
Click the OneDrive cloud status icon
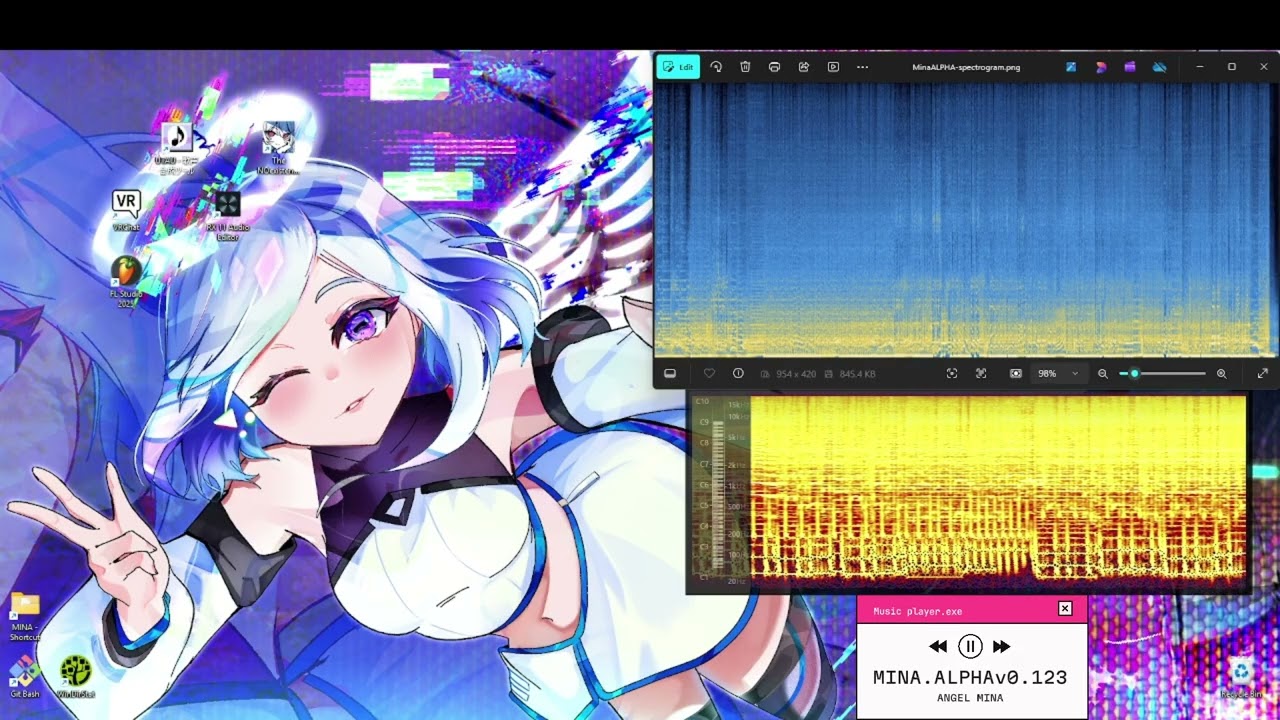pyautogui.click(x=1160, y=67)
